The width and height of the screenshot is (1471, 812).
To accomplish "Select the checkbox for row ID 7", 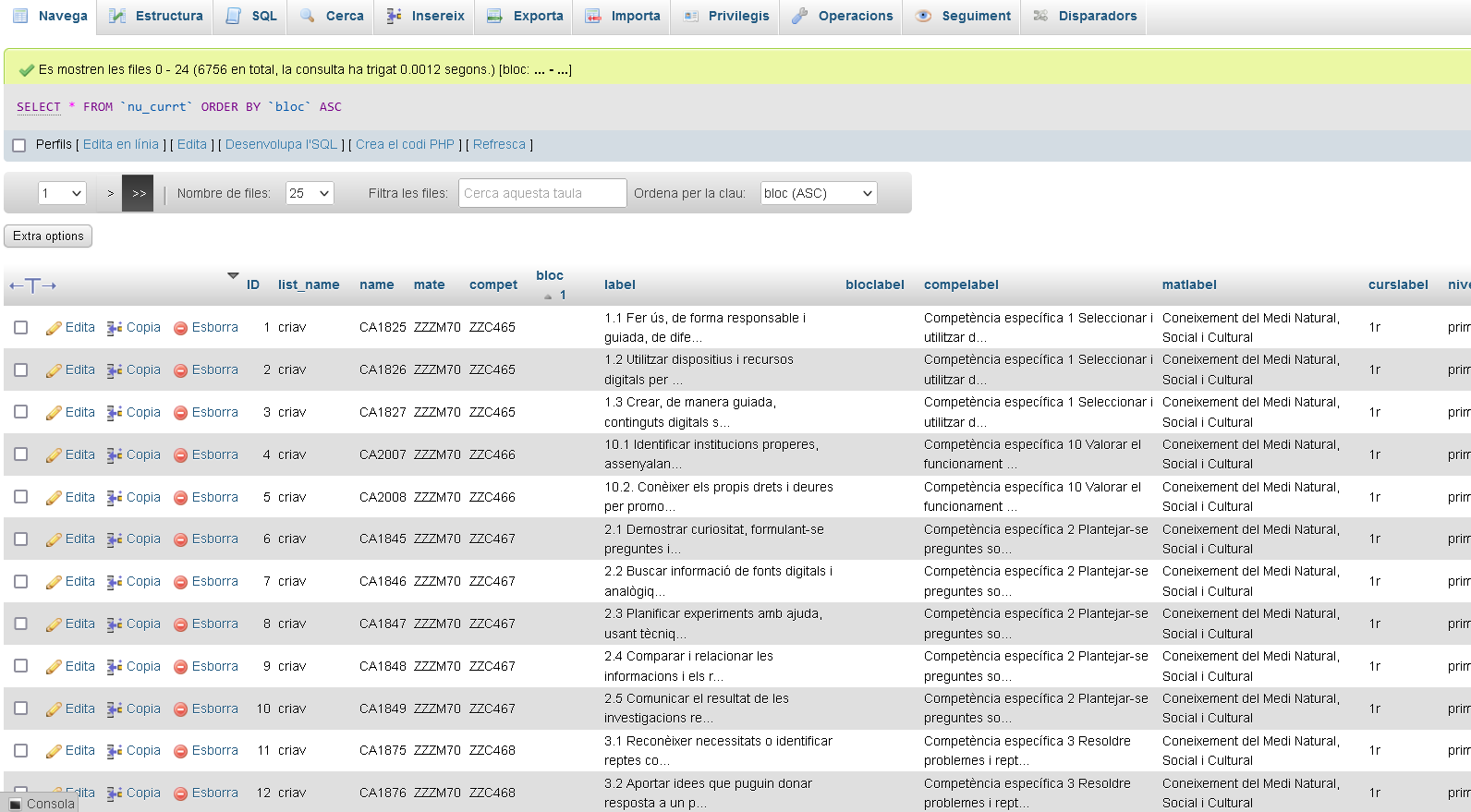I will pyautogui.click(x=21, y=581).
